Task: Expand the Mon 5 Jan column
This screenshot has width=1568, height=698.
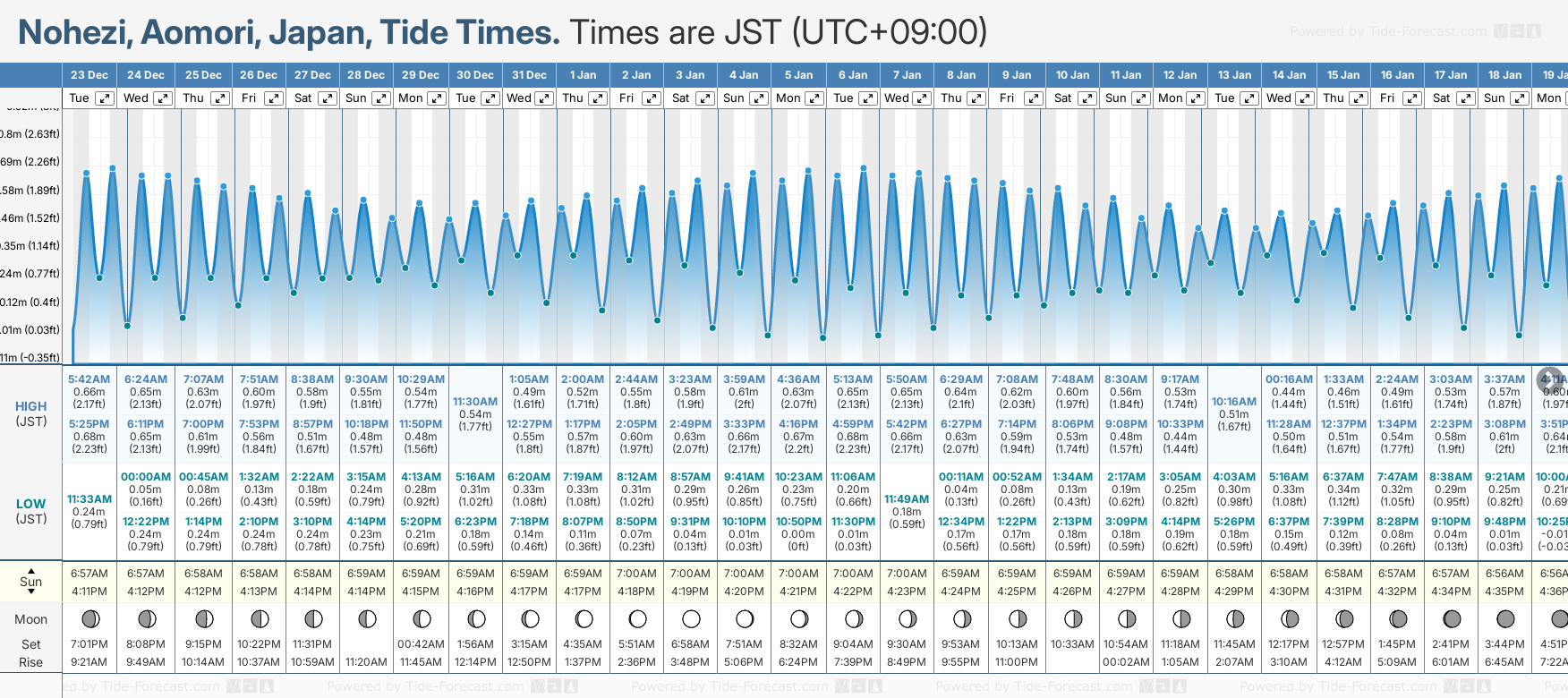Action: pos(814,98)
